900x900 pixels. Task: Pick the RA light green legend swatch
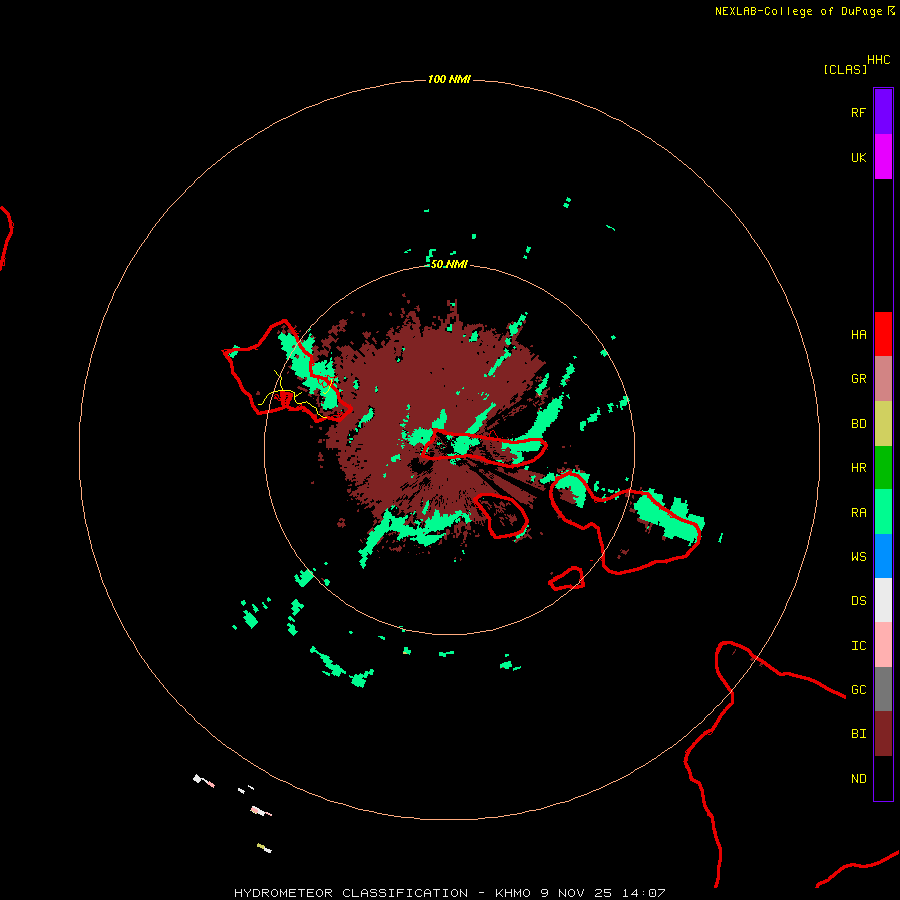coord(883,512)
